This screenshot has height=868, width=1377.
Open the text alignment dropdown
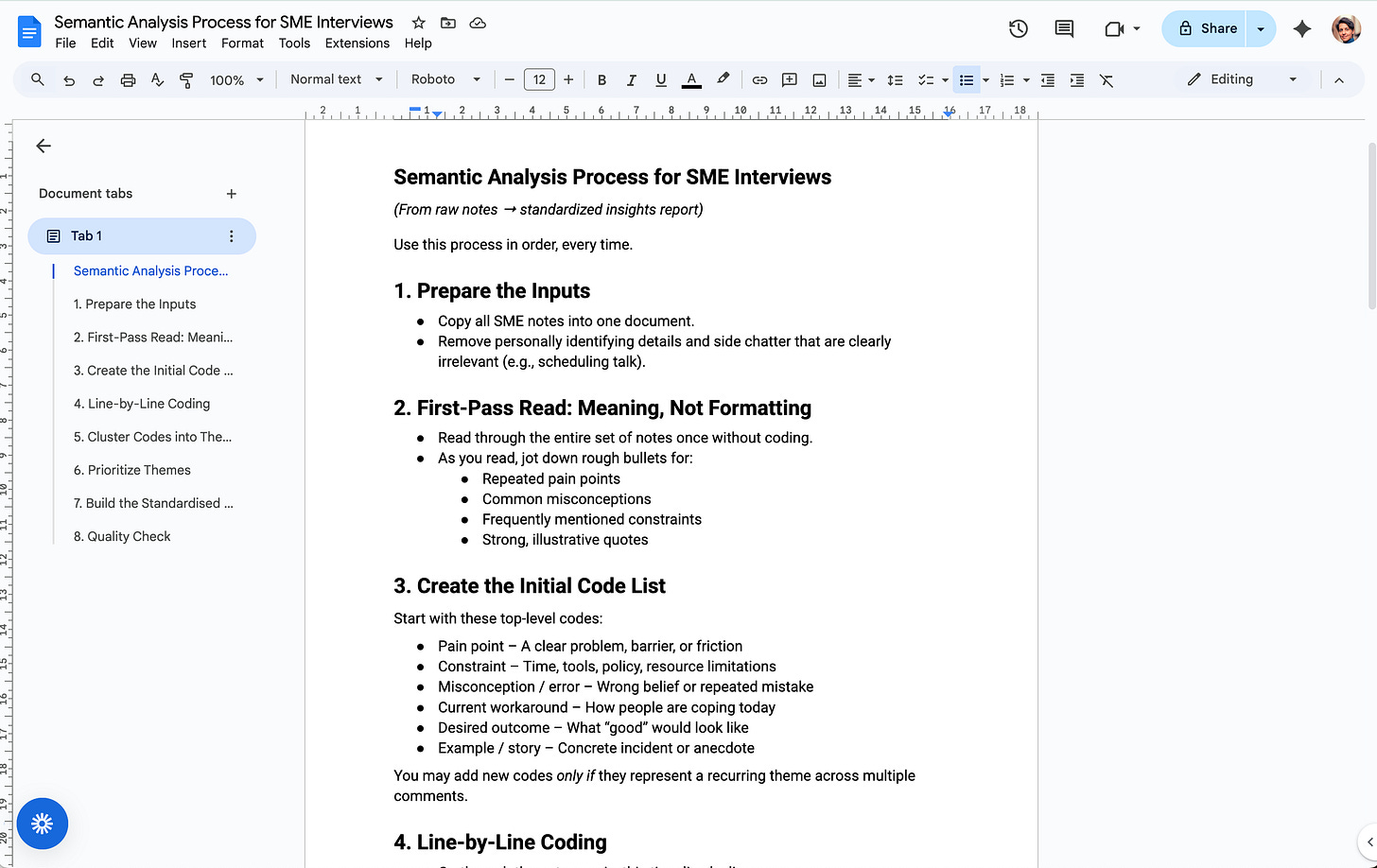pos(861,80)
